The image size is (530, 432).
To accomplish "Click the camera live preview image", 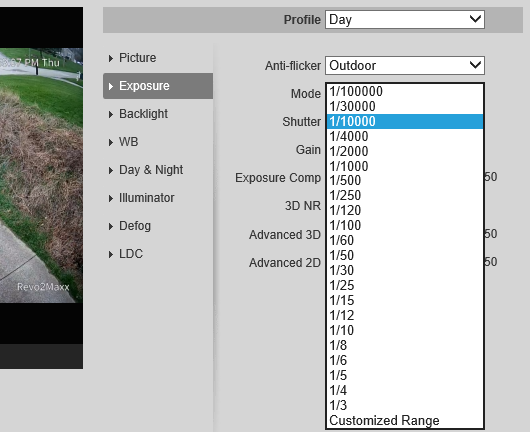I will click(x=41, y=175).
